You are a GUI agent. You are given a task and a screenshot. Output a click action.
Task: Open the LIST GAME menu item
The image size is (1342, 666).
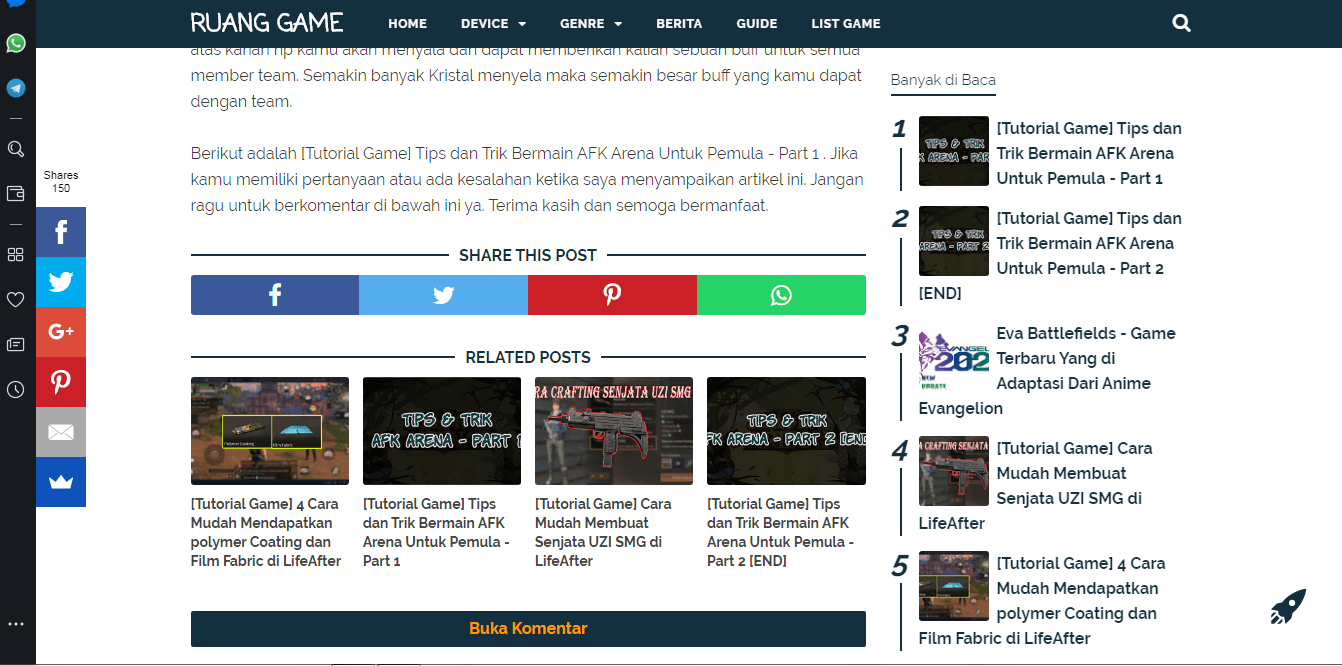click(846, 23)
